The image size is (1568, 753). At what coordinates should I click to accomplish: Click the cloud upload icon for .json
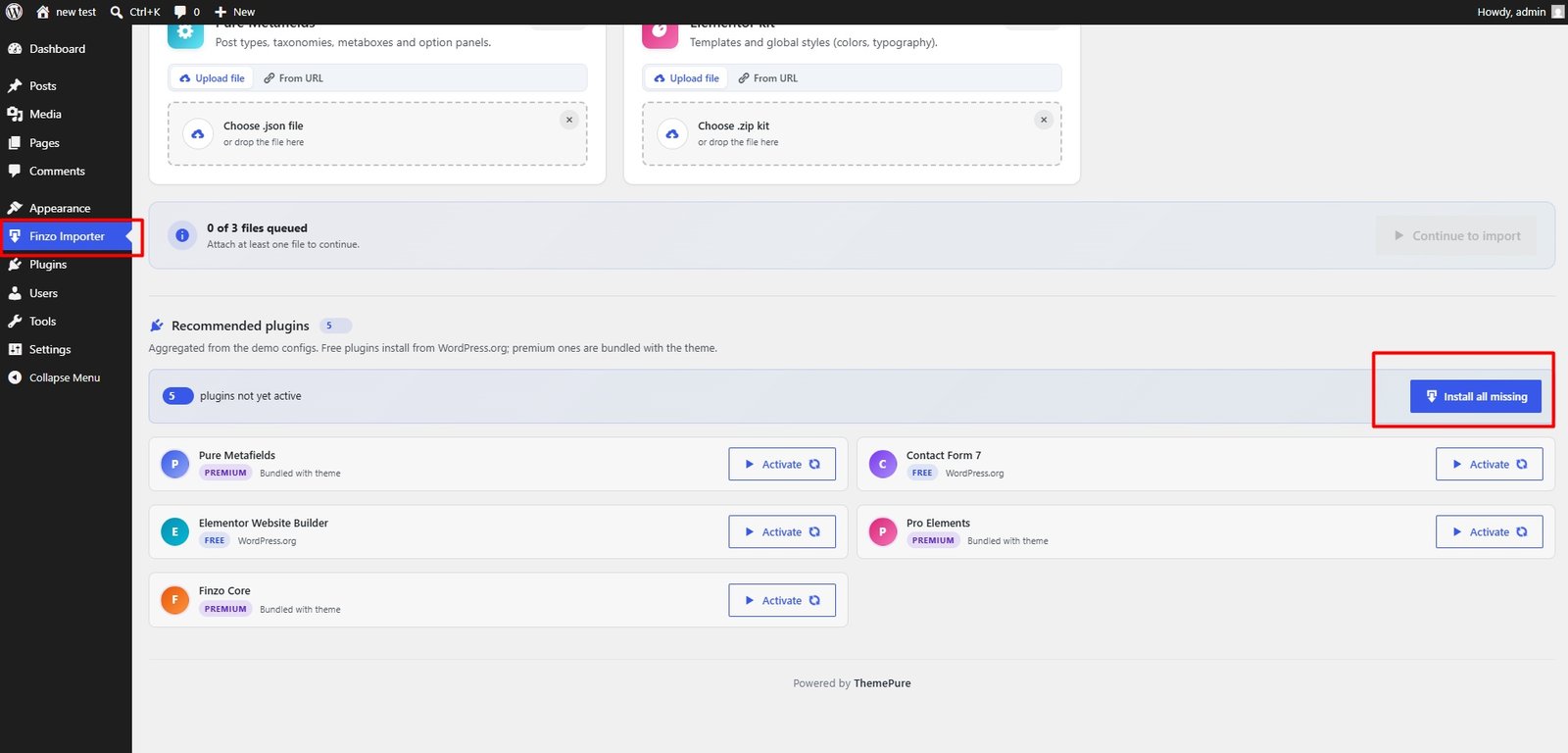[x=198, y=134]
